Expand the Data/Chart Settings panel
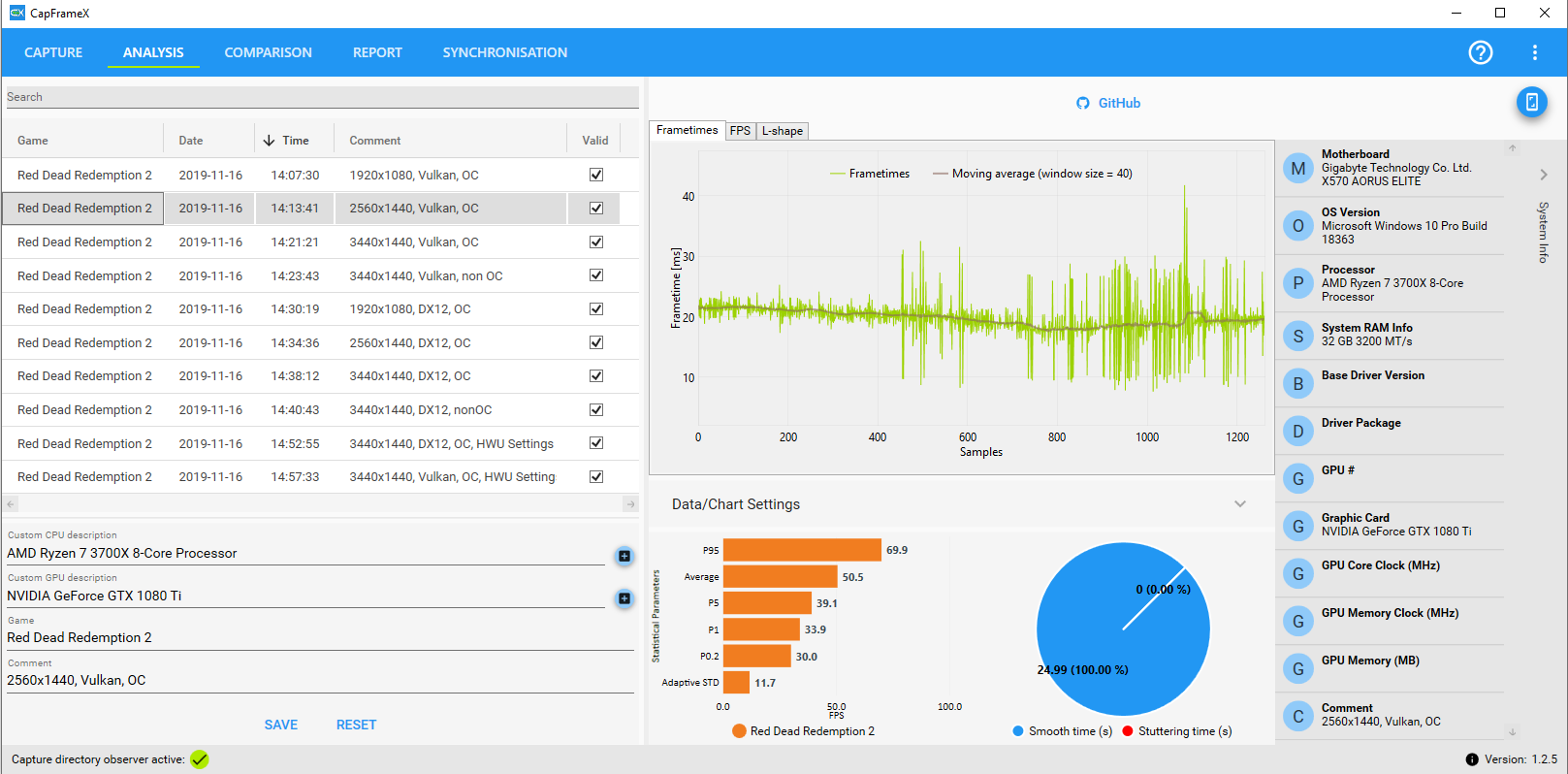Image resolution: width=1568 pixels, height=774 pixels. [1240, 504]
